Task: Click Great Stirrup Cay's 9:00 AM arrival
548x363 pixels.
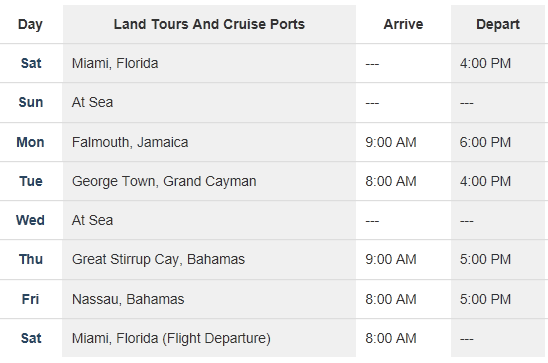Action: [391, 260]
